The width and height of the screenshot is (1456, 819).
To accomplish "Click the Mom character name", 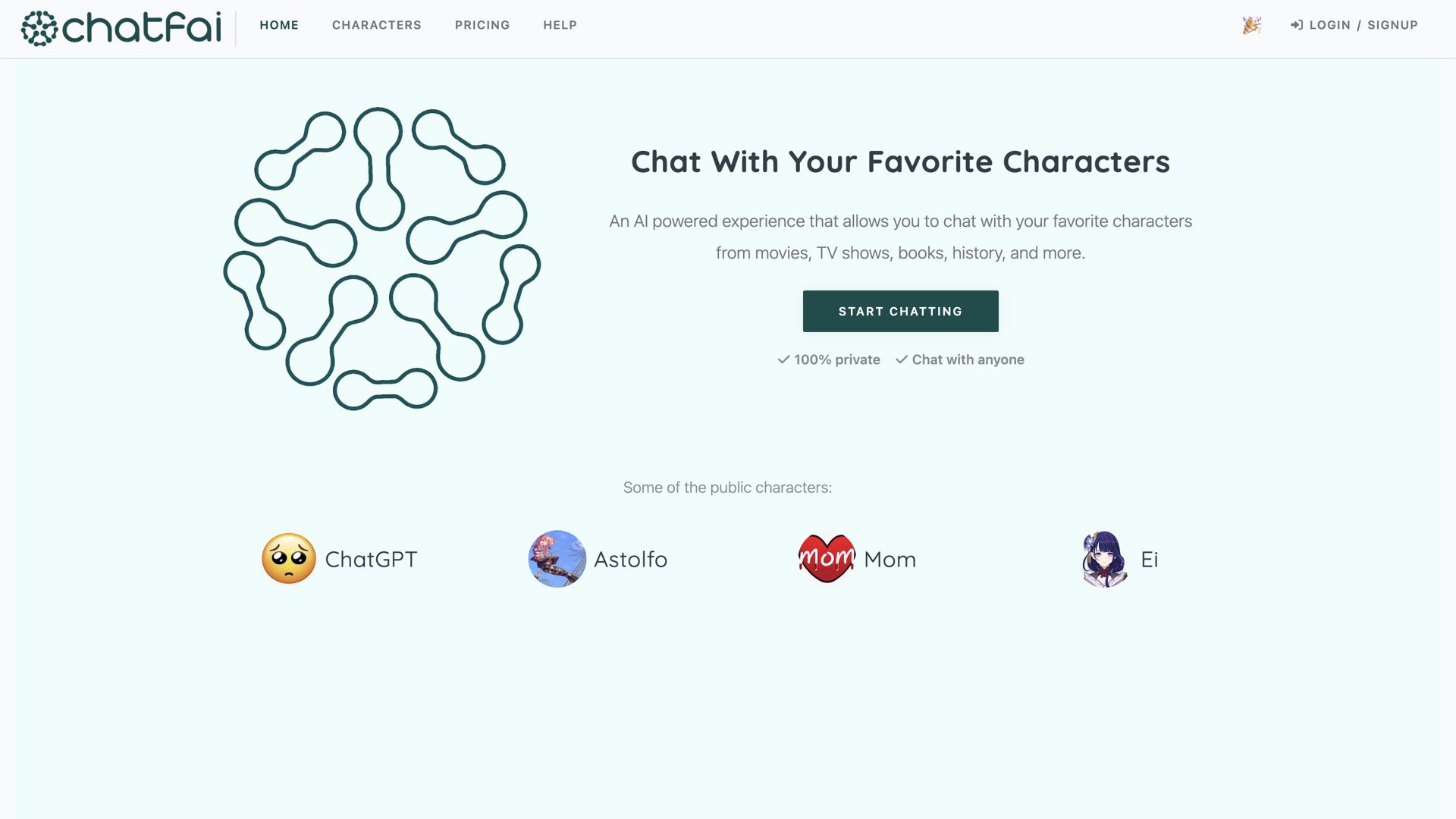I will tap(890, 560).
